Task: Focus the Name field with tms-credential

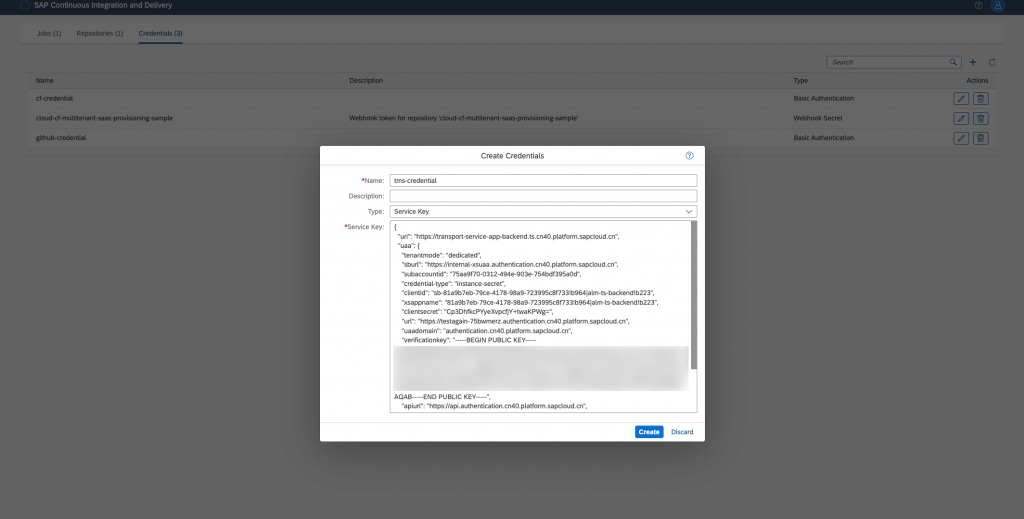Action: pos(543,180)
